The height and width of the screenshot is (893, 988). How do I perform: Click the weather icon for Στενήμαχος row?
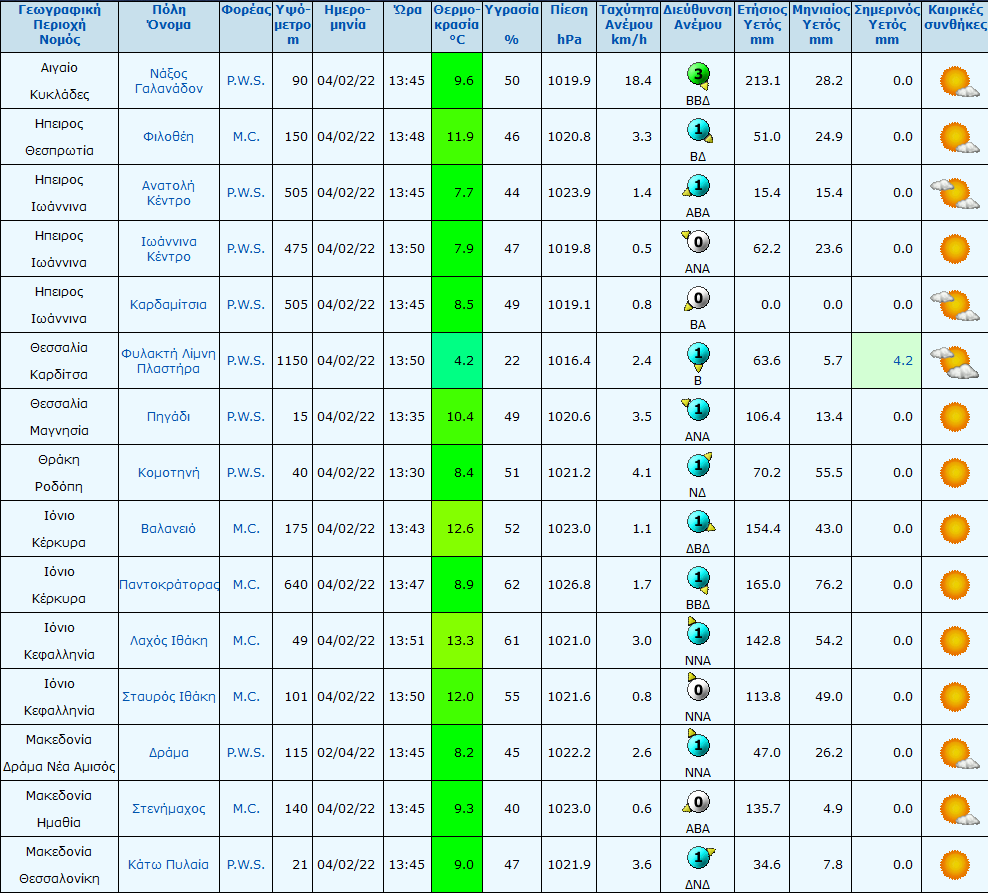pyautogui.click(x=959, y=810)
